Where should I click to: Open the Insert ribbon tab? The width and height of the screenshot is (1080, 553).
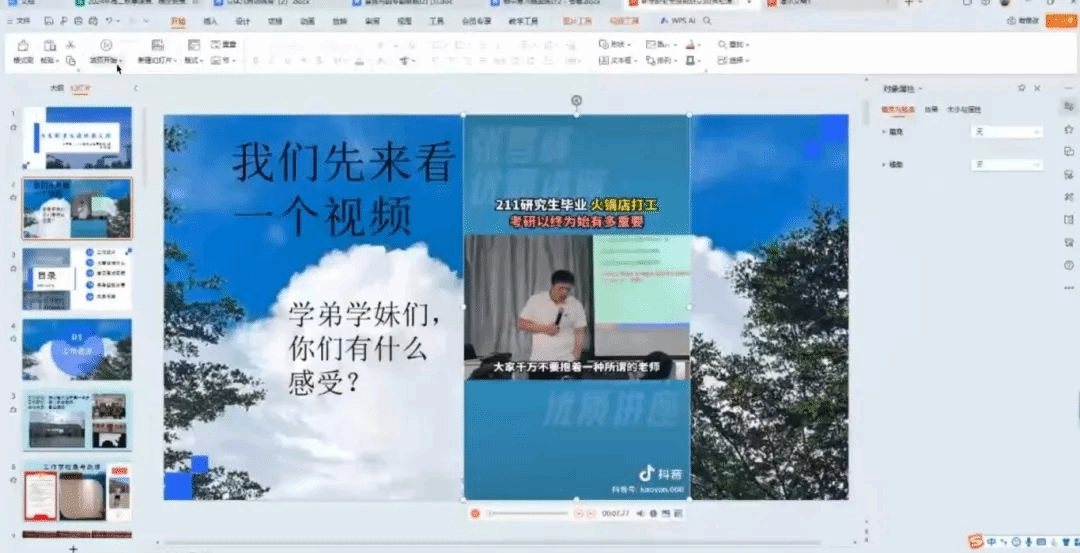pos(210,20)
